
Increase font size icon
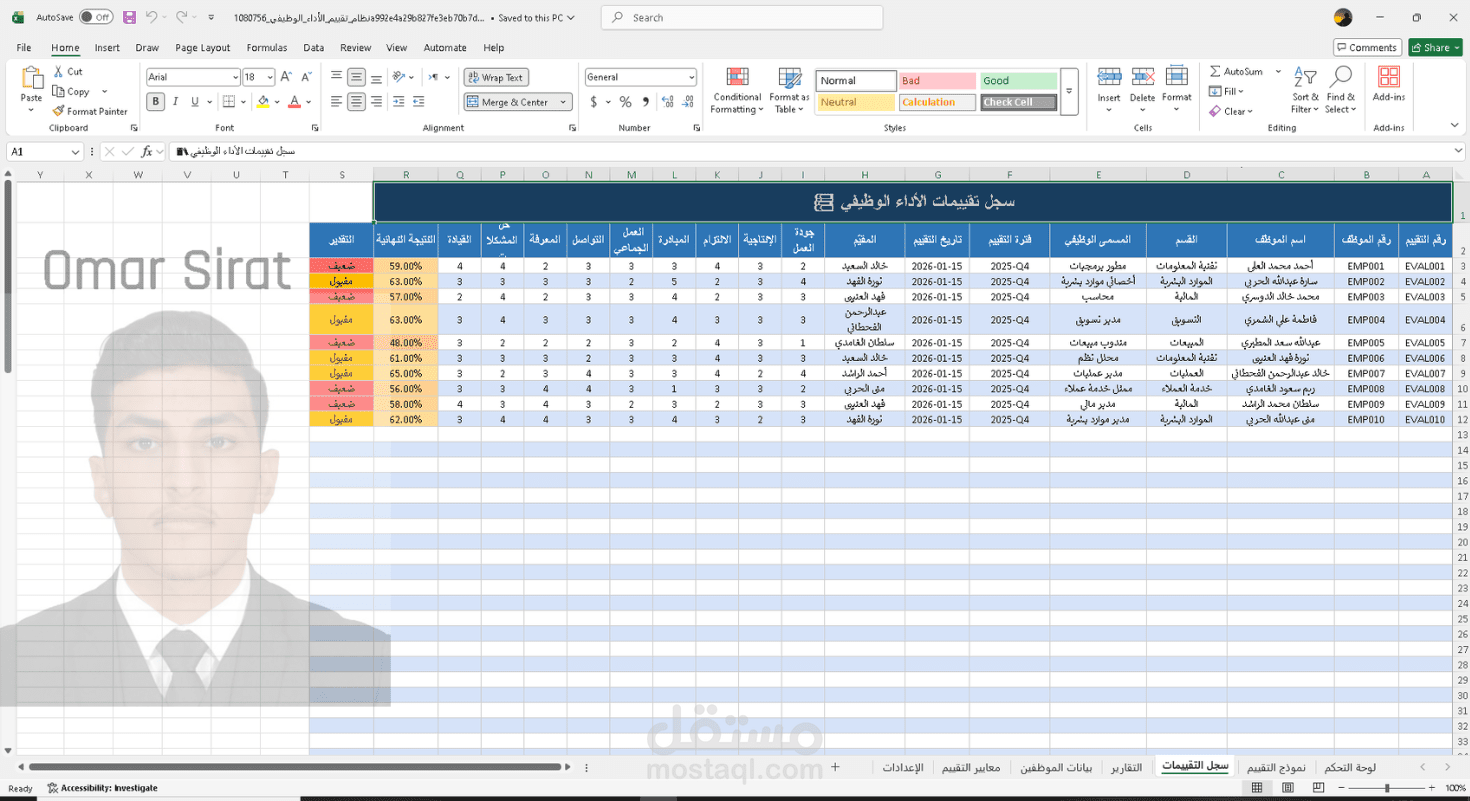pos(286,77)
